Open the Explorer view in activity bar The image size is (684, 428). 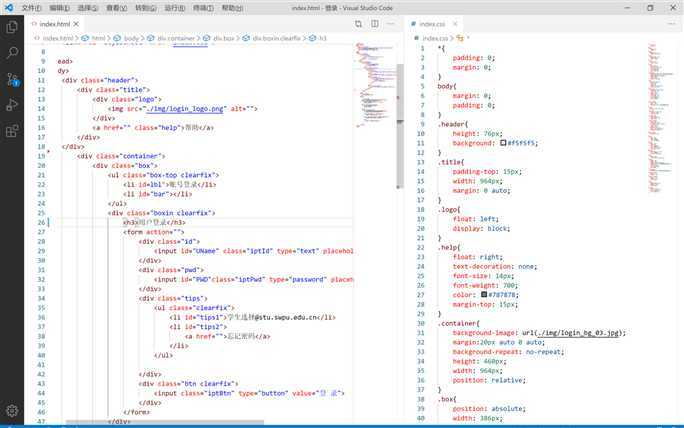tap(12, 27)
